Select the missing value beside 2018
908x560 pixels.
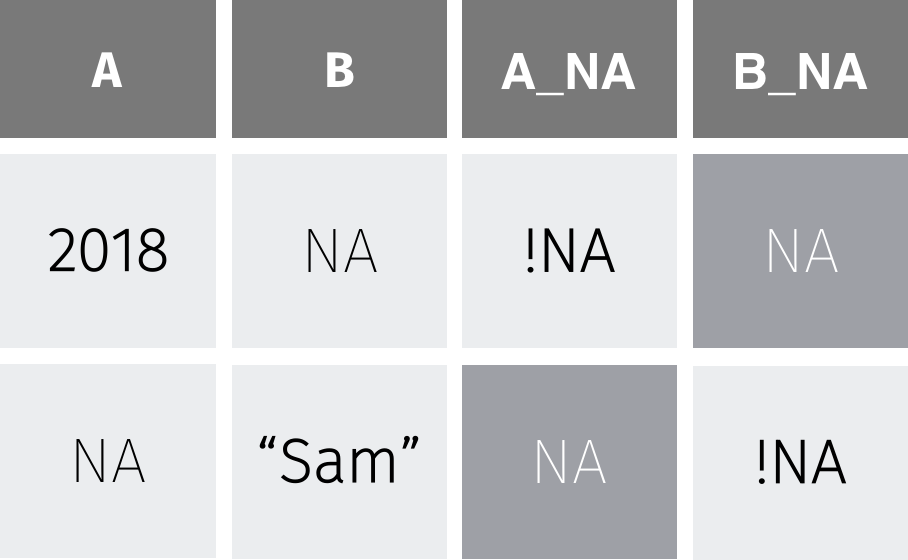[x=339, y=251]
